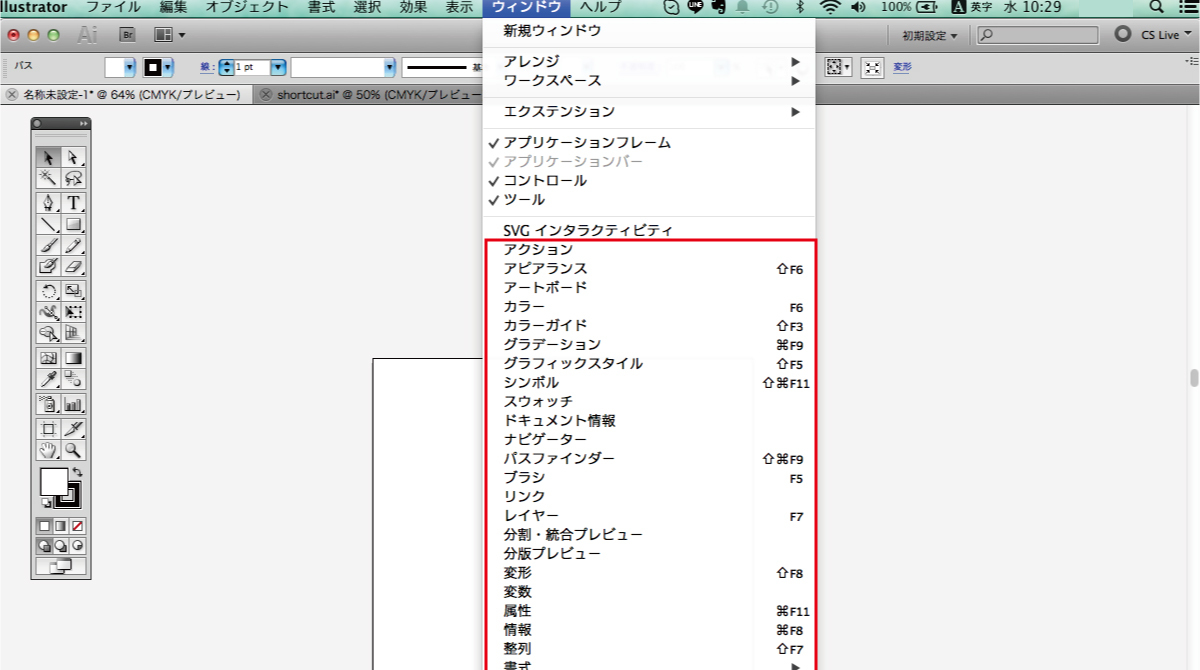
Task: Set fill mode to Gradient in toolbox
Action: point(61,525)
